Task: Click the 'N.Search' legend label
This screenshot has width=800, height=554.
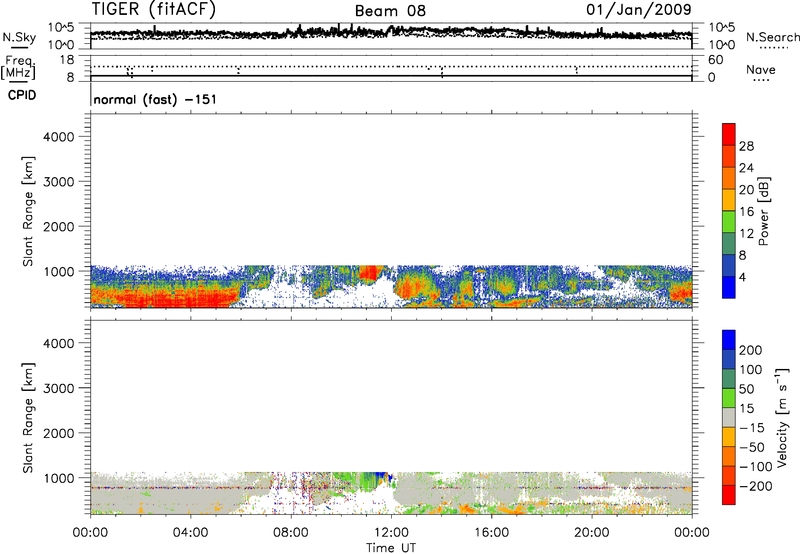Action: click(x=772, y=37)
